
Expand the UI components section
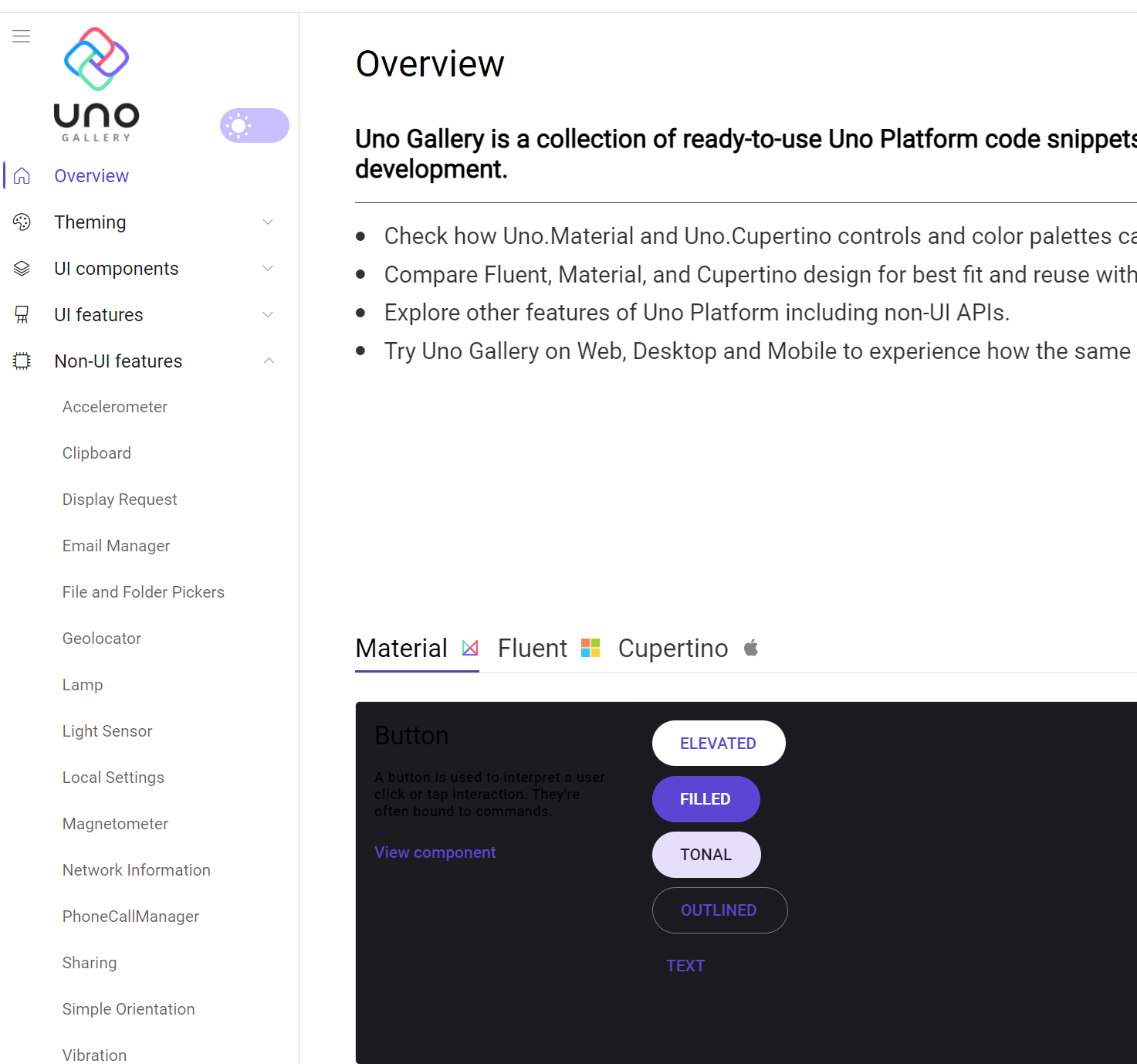(268, 268)
